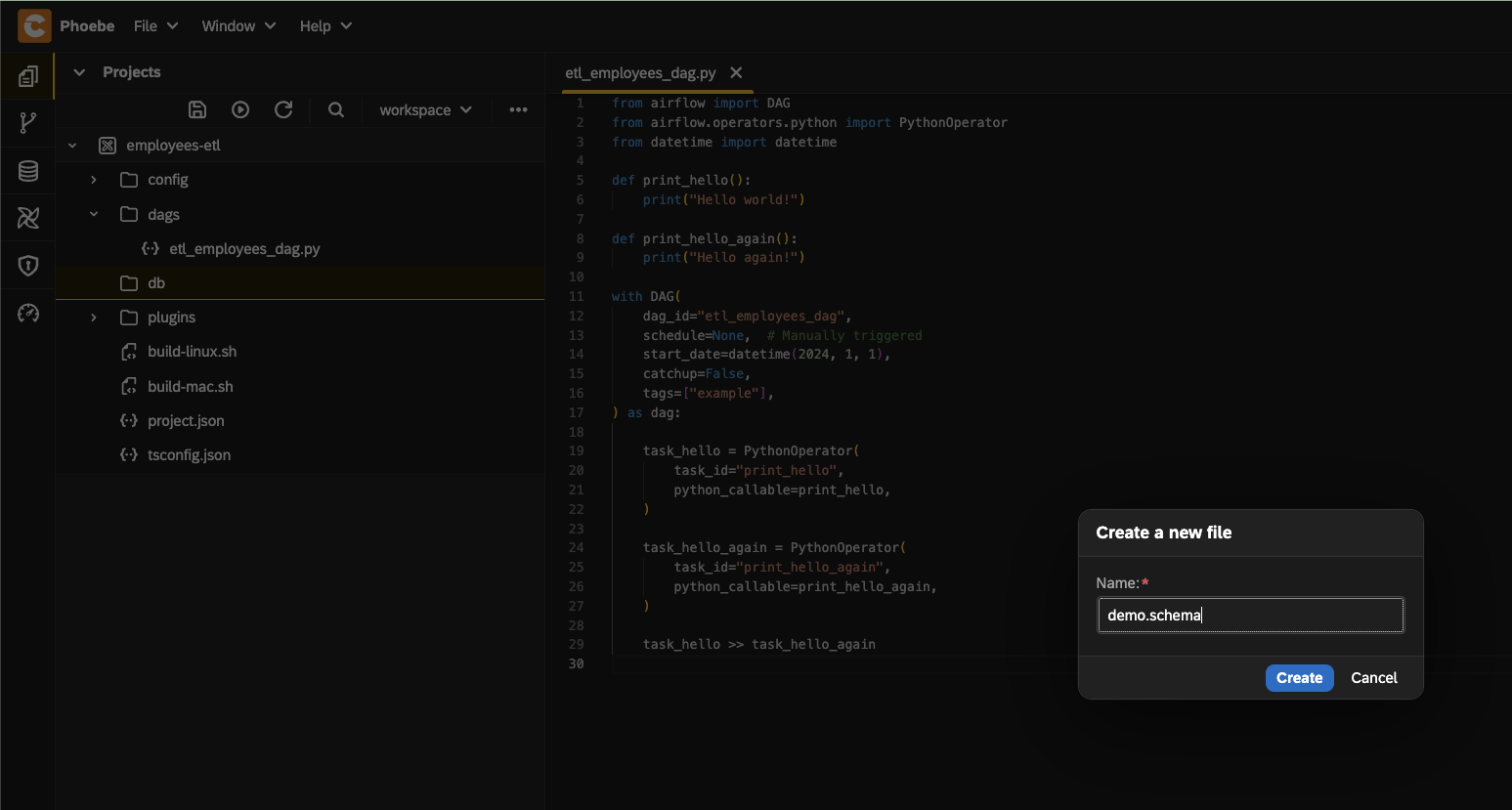Click 'def print_hello():' on line 5

pyautogui.click(x=681, y=180)
